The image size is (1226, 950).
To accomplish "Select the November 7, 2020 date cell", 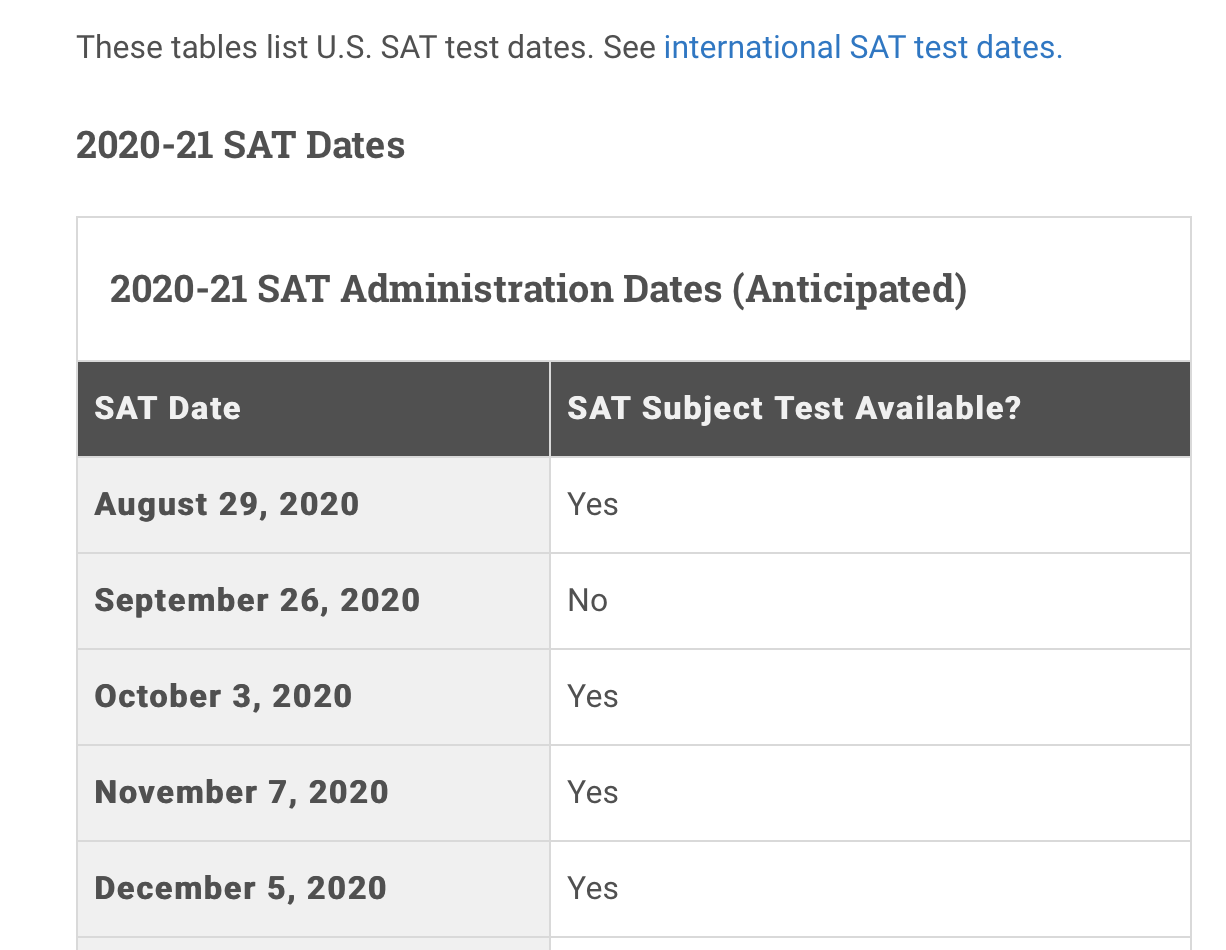I will (x=314, y=793).
